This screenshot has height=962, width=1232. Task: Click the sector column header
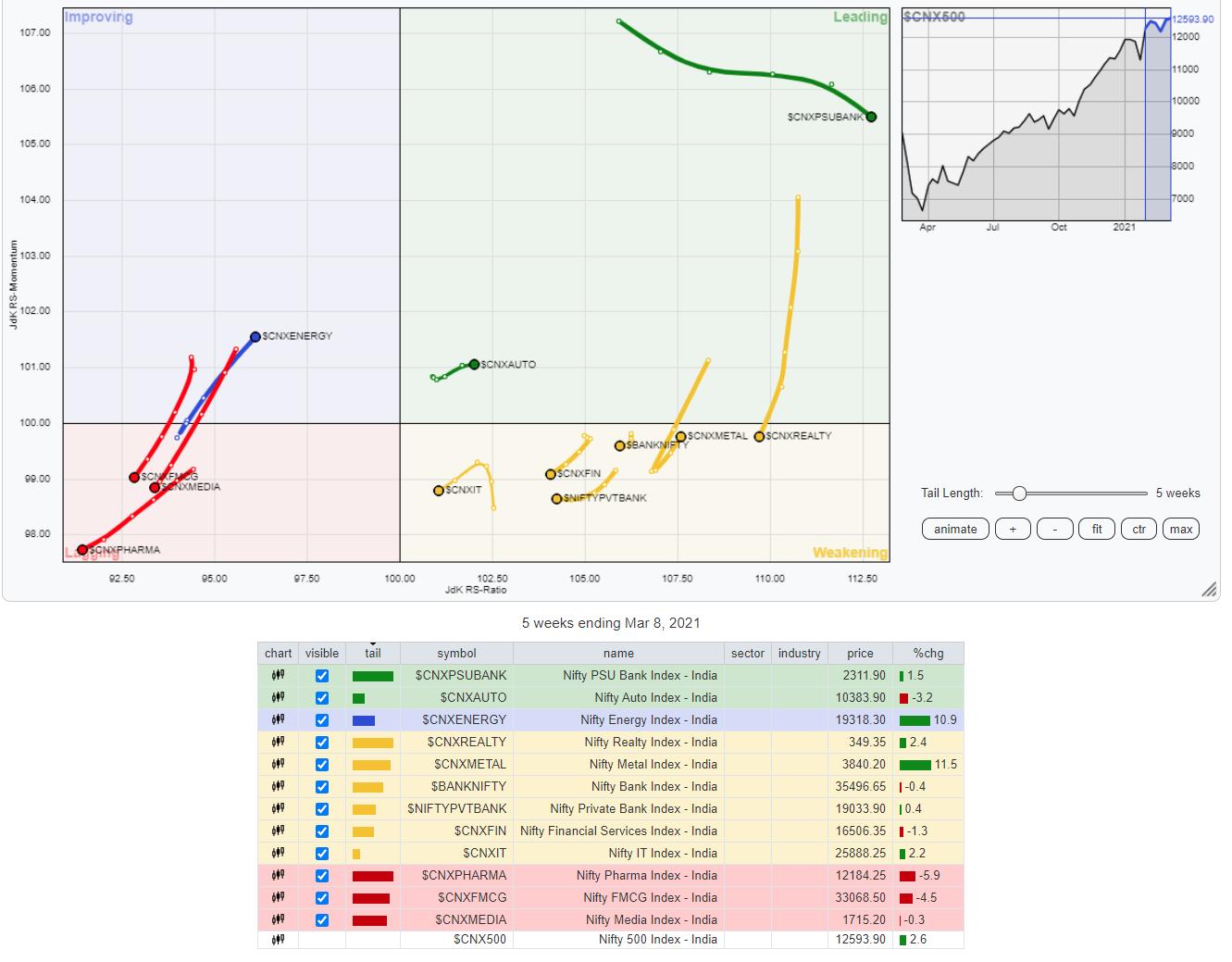(x=747, y=653)
